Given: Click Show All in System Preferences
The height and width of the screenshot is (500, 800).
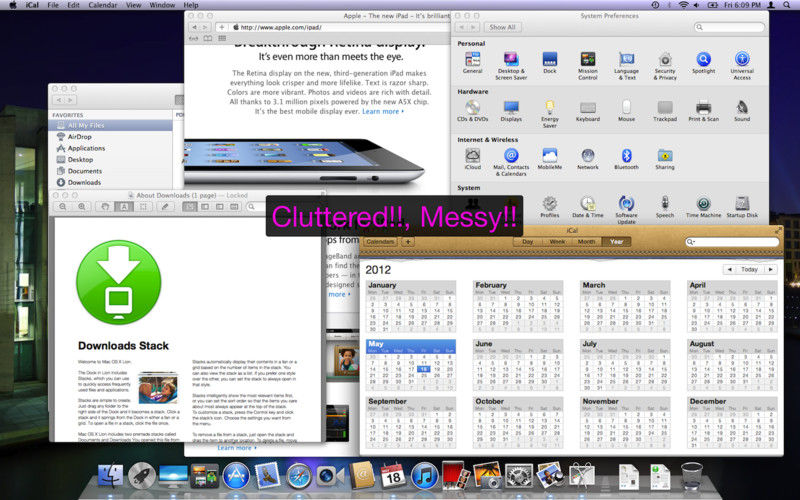Looking at the screenshot, I should (x=502, y=27).
